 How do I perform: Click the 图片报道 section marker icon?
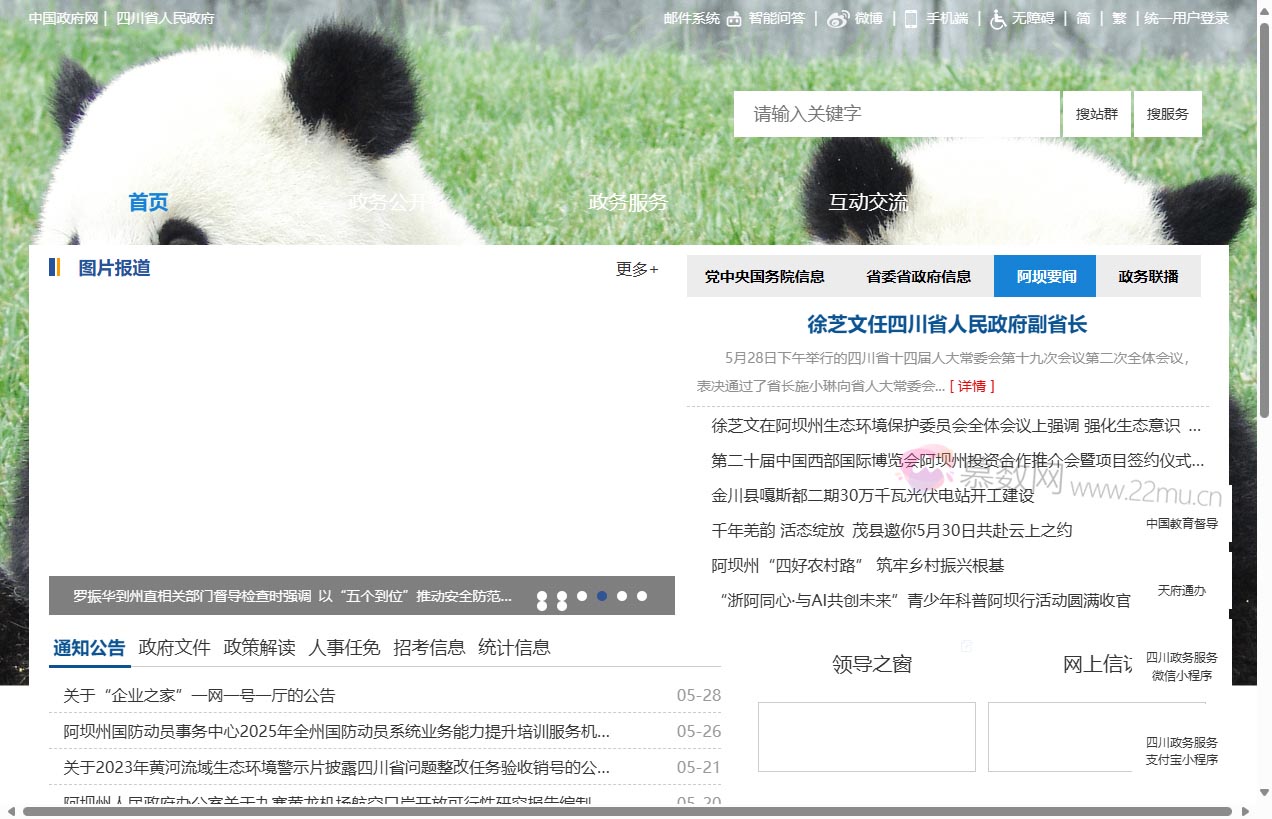coord(55,267)
